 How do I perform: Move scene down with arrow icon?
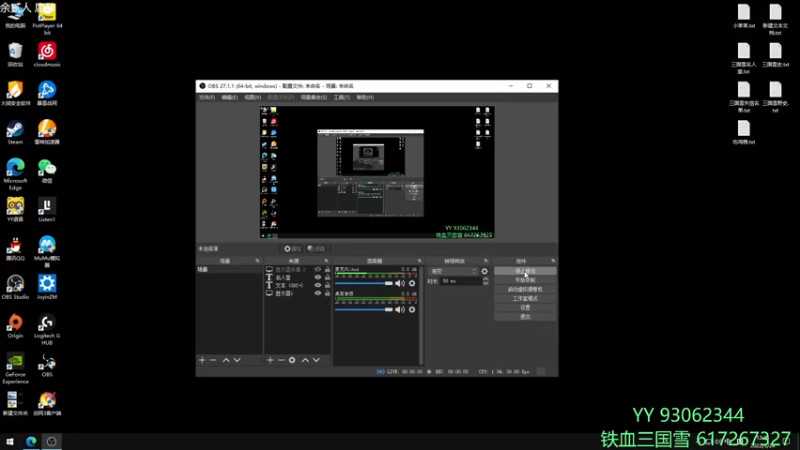coord(237,360)
